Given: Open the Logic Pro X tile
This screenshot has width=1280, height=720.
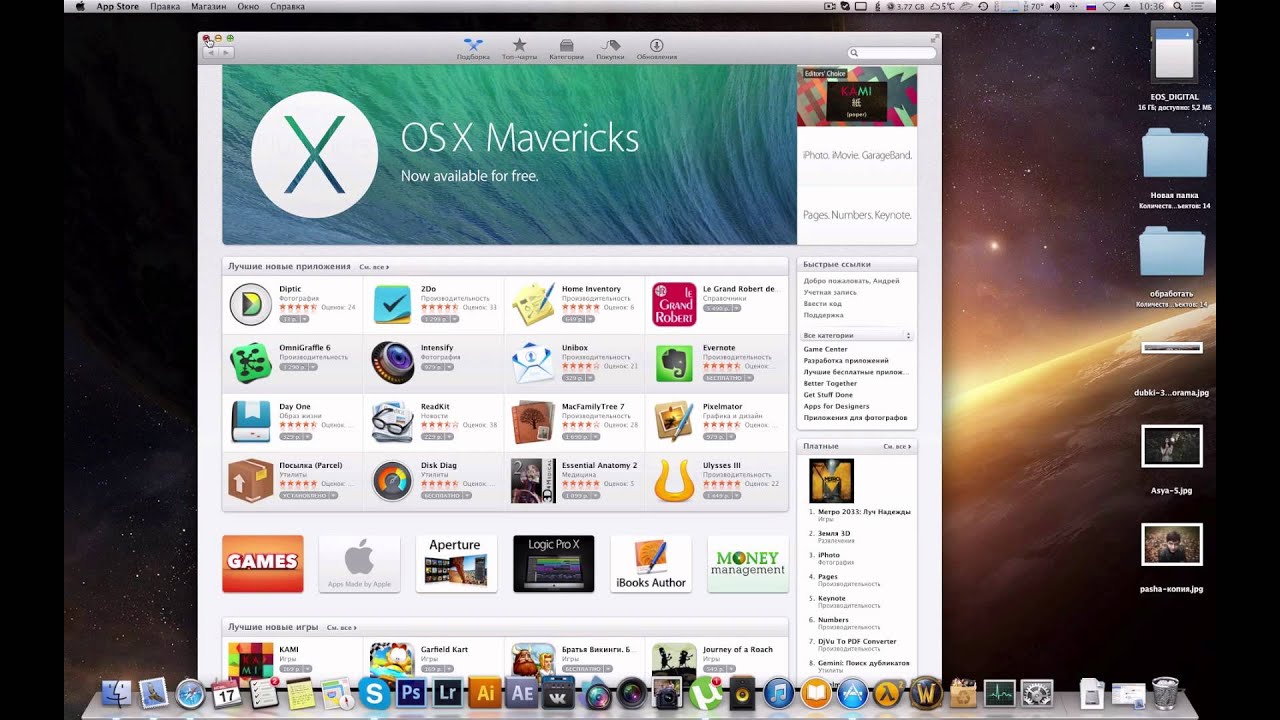Looking at the screenshot, I should [554, 564].
